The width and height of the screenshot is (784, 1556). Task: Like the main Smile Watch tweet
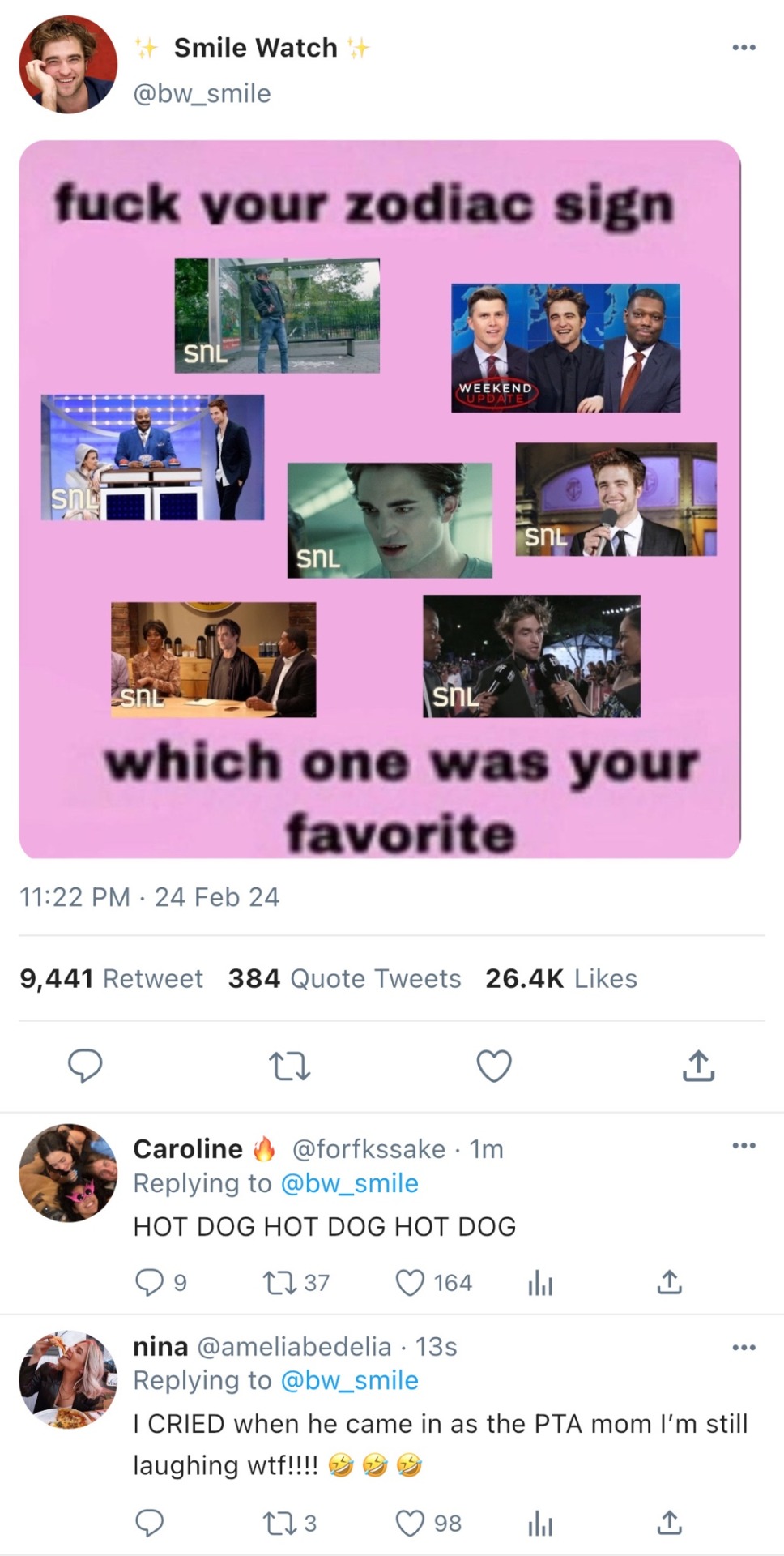(x=494, y=1066)
